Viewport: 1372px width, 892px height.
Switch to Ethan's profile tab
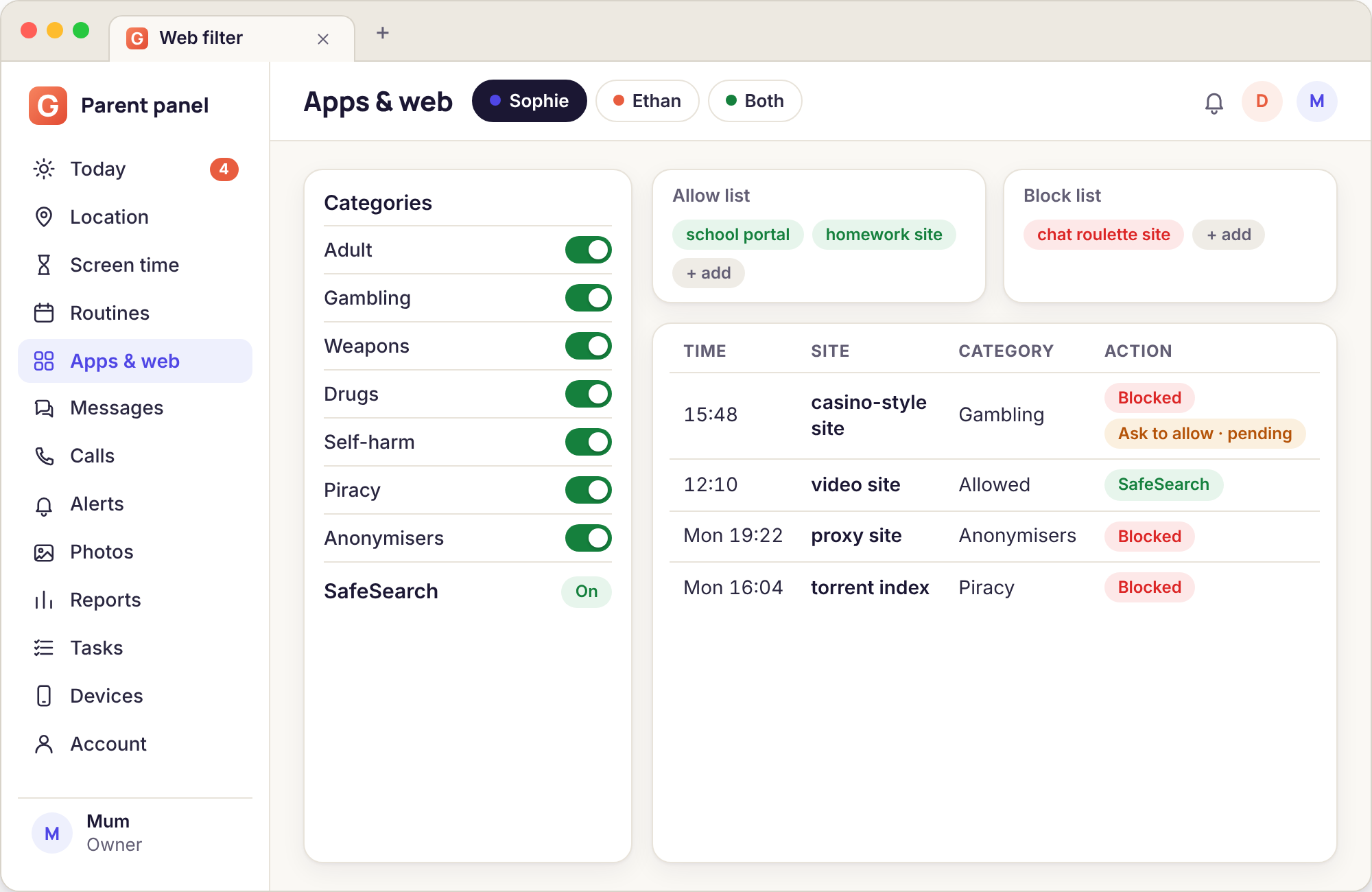[648, 101]
